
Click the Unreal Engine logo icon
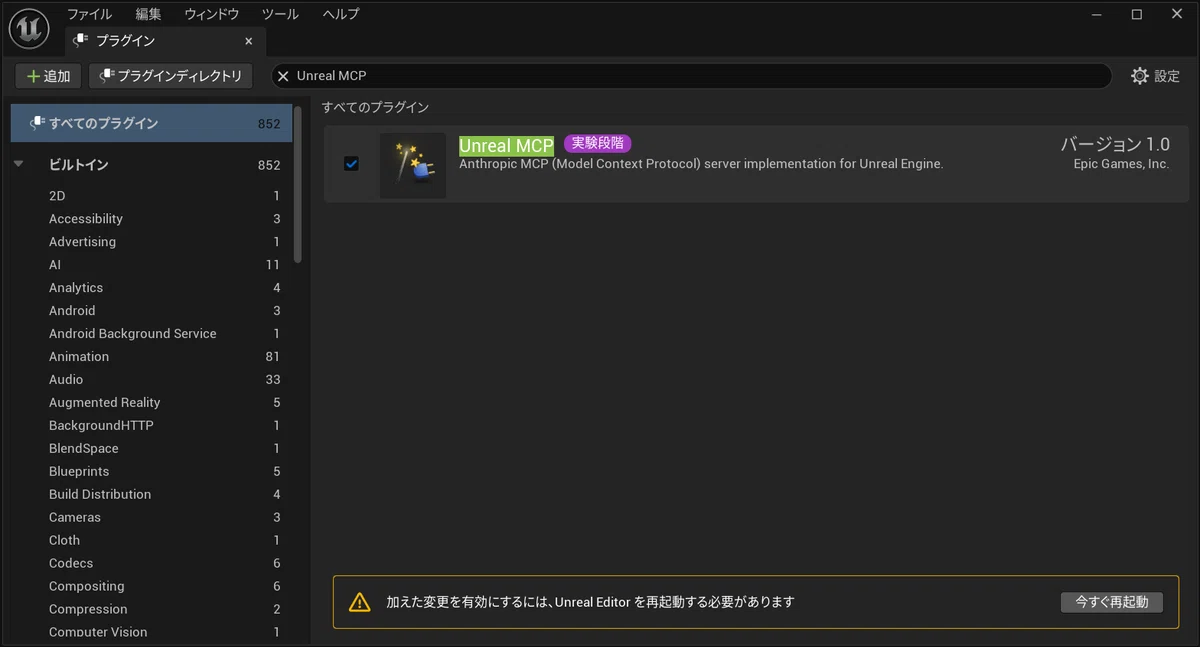click(x=29, y=27)
